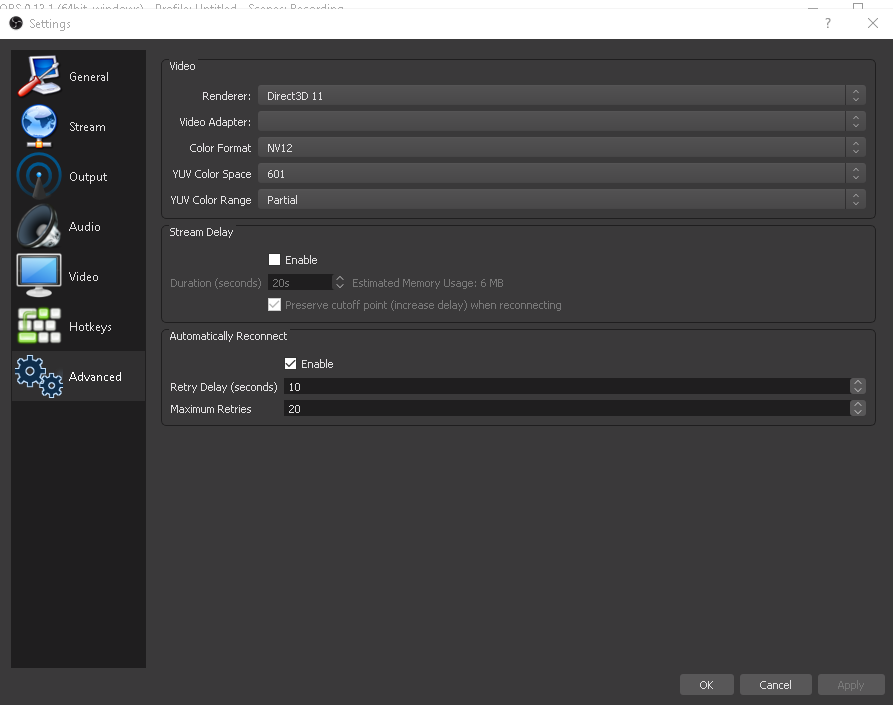The height and width of the screenshot is (705, 893).
Task: Click the Maximum Retries field
Action: click(567, 408)
